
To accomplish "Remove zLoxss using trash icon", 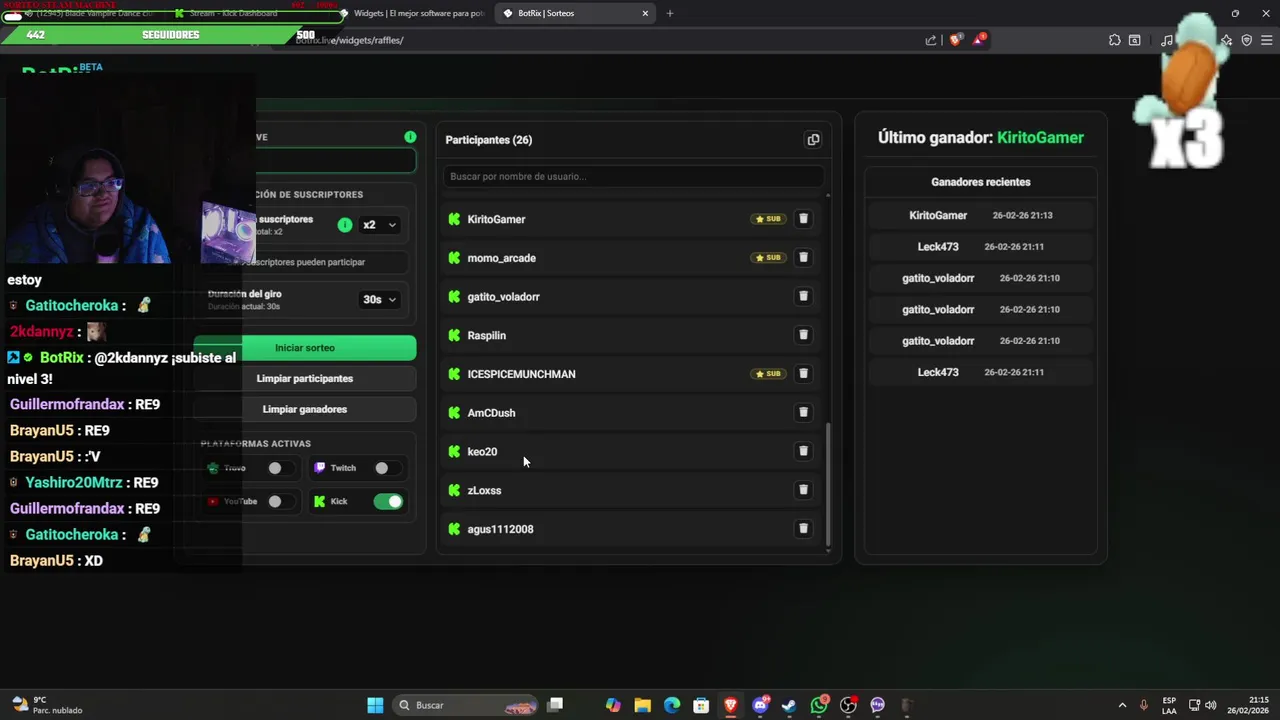I will pyautogui.click(x=803, y=490).
